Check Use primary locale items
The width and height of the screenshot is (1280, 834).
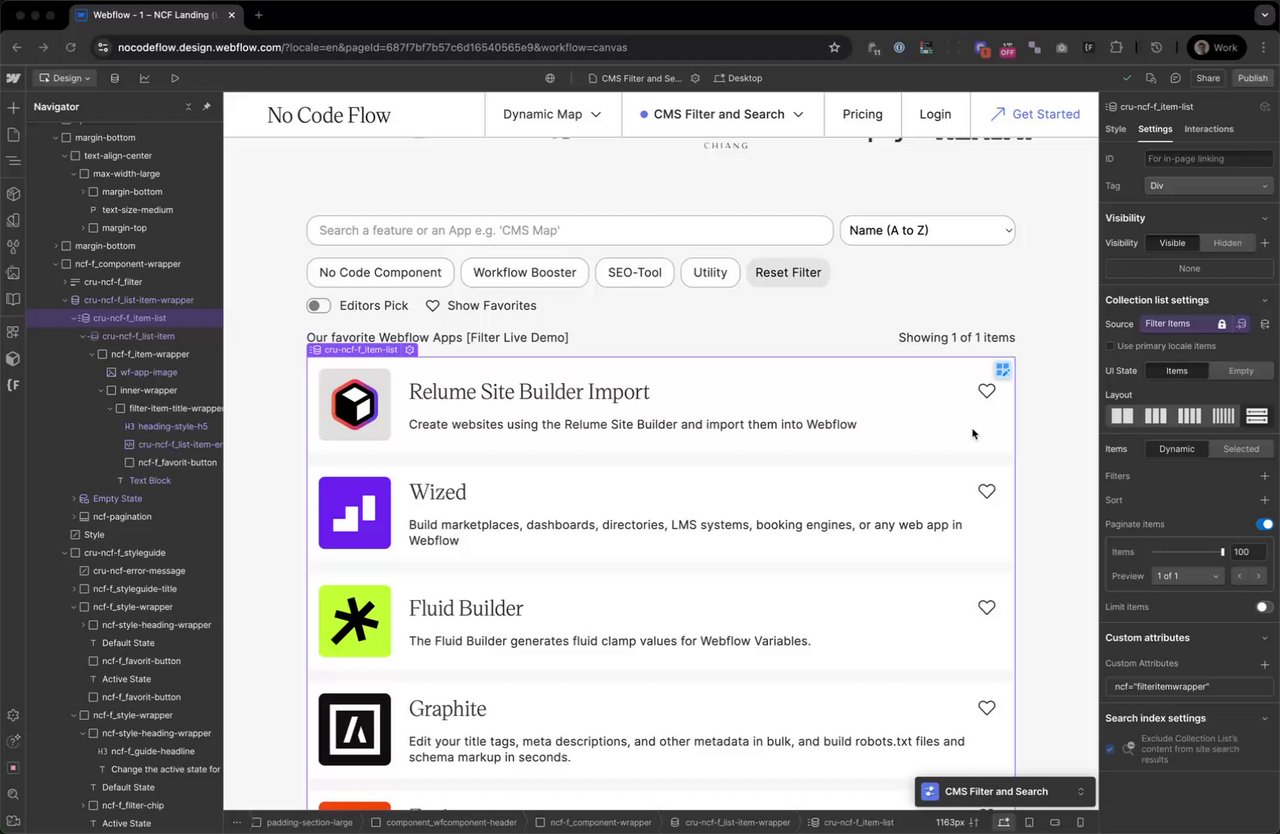tap(1110, 346)
